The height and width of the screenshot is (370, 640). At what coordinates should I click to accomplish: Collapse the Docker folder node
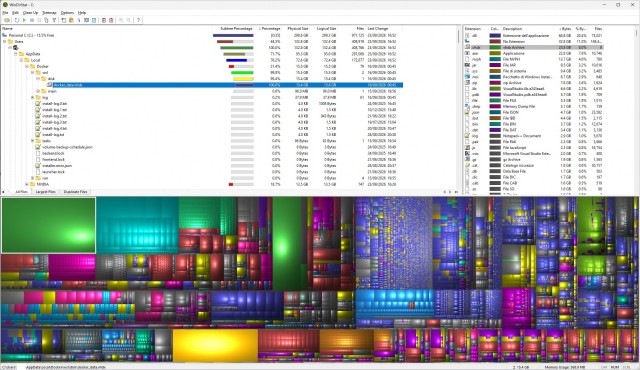click(27, 66)
